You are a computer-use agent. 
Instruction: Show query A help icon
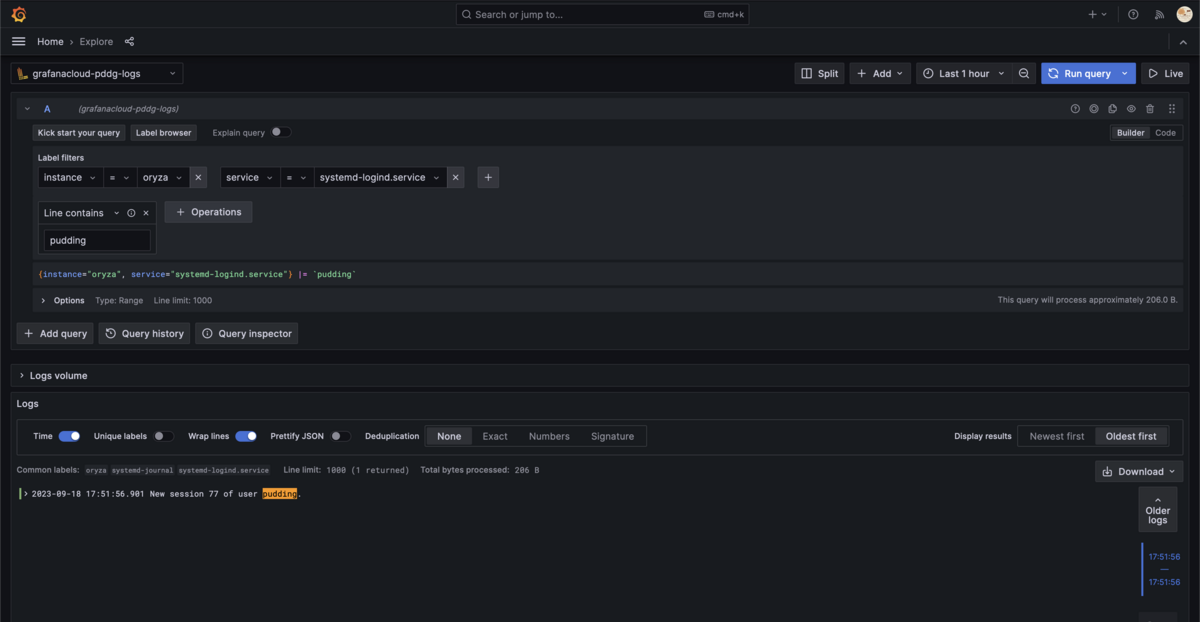click(x=1075, y=109)
